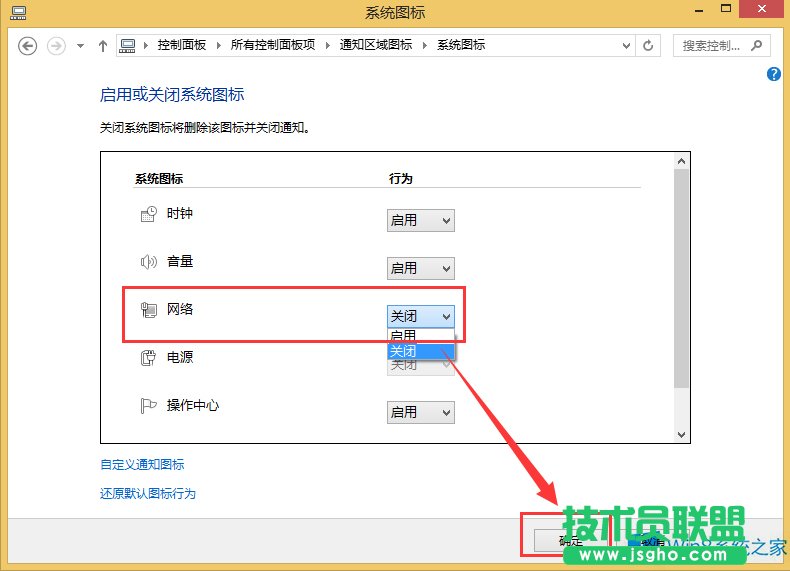This screenshot has height=571, width=790.
Task: Click the 电源 power icon
Action: (x=149, y=358)
